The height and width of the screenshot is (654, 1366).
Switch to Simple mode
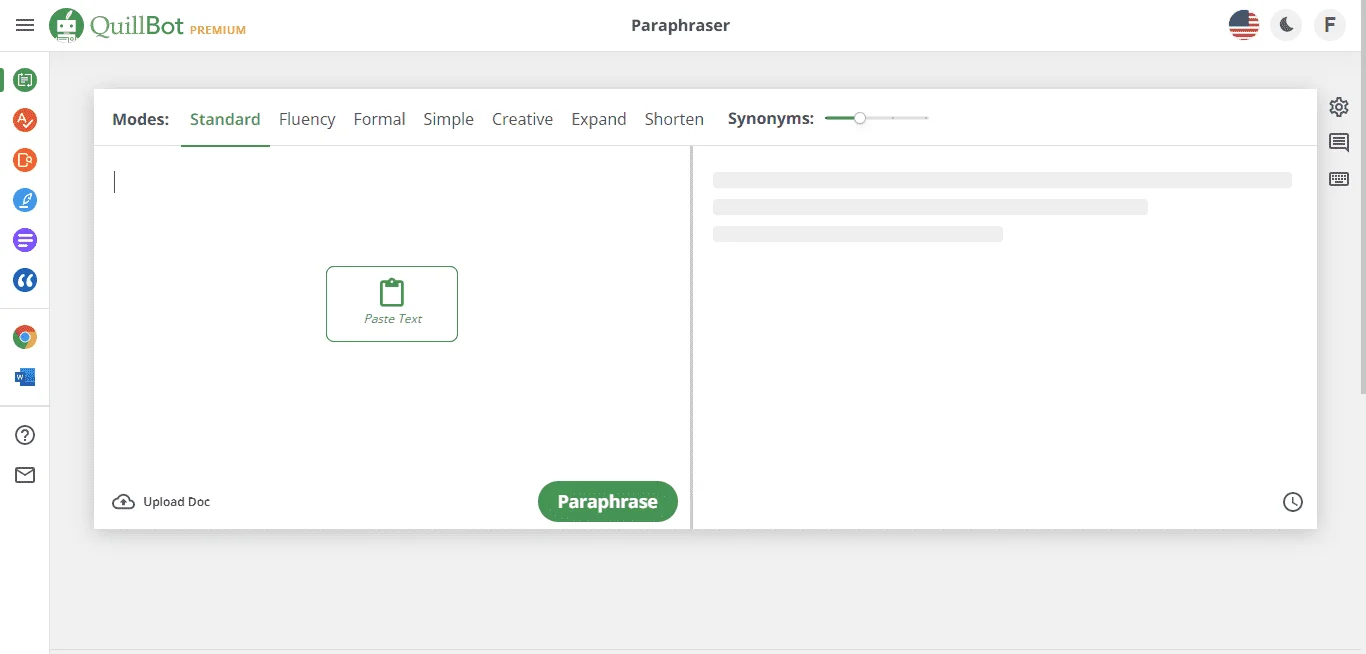tap(448, 119)
